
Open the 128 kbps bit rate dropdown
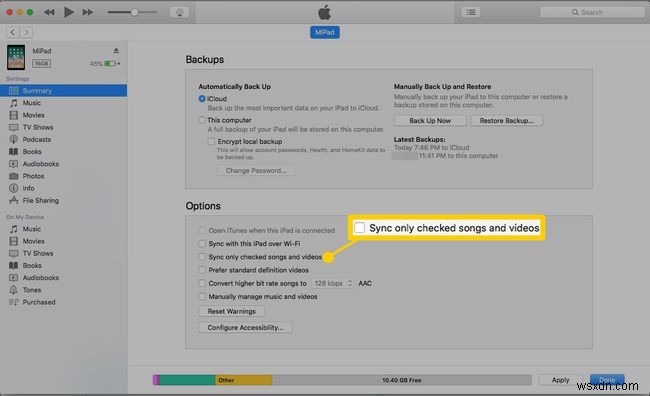(x=333, y=284)
